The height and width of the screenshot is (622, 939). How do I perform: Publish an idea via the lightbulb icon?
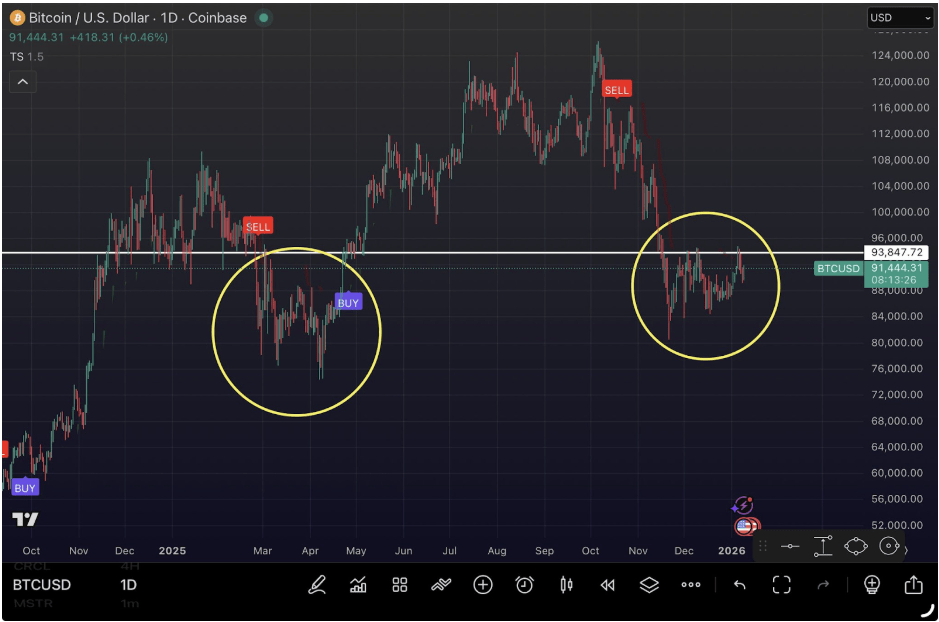872,585
